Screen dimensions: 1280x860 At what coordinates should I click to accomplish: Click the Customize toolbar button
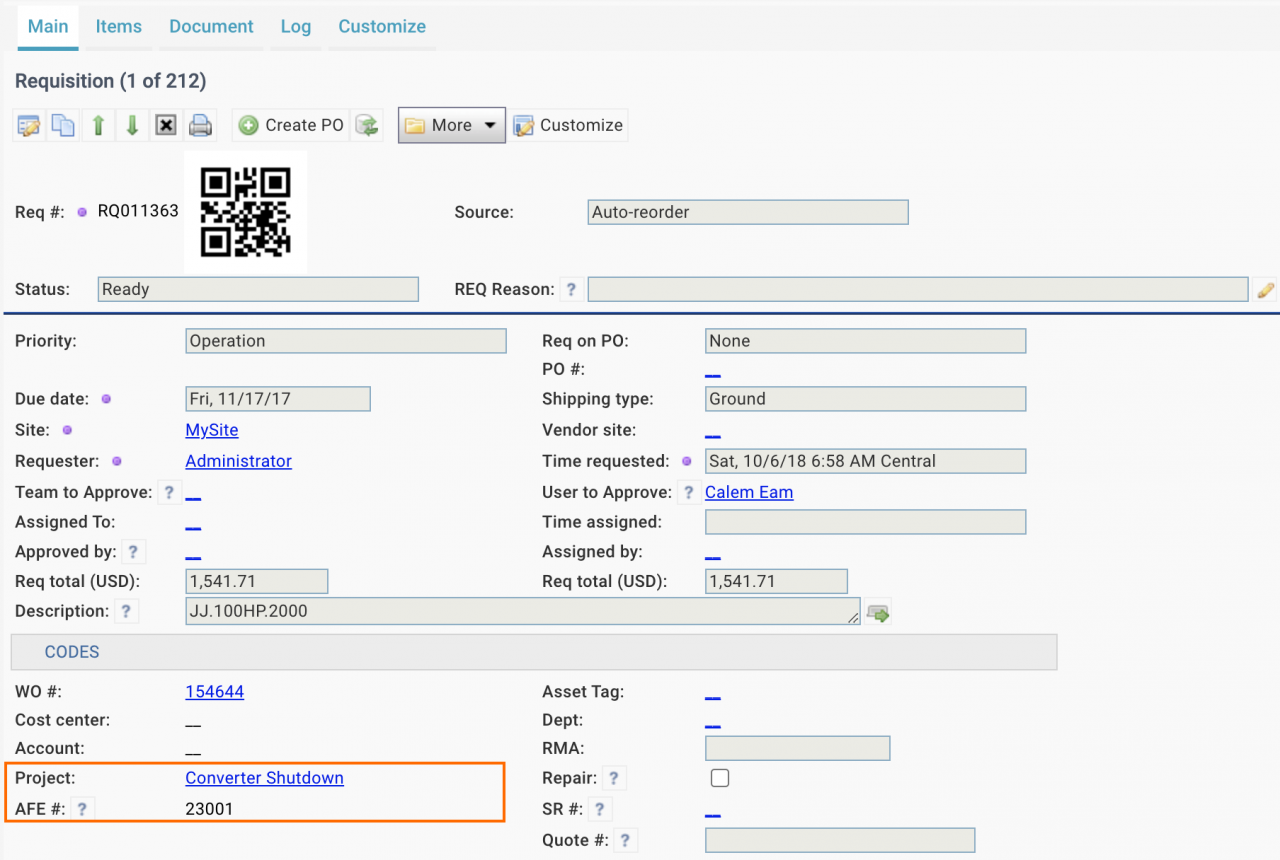click(x=569, y=125)
